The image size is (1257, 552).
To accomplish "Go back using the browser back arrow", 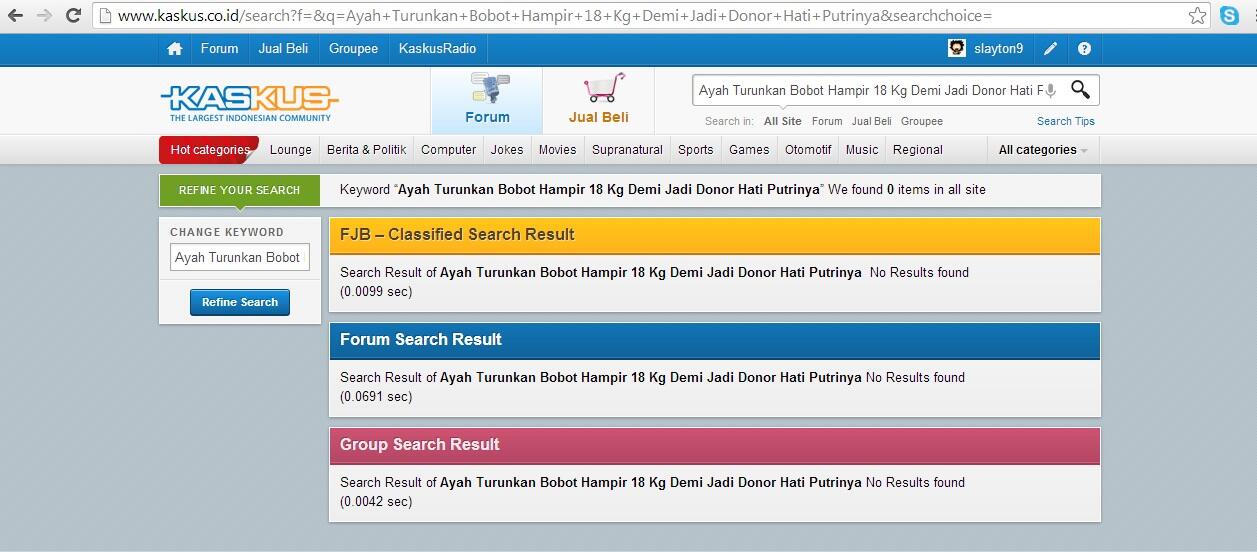I will 15,16.
